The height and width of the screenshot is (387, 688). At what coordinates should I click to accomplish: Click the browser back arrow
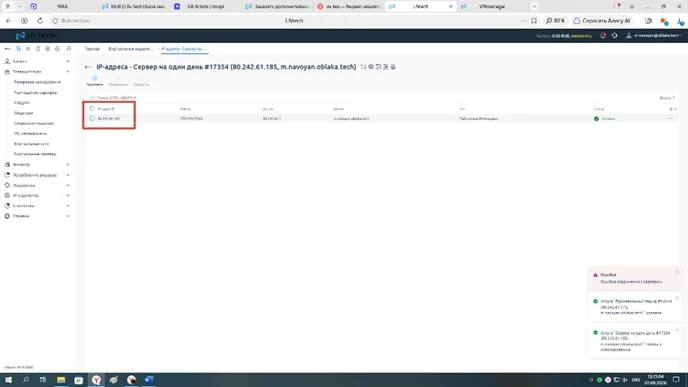click(x=8, y=21)
